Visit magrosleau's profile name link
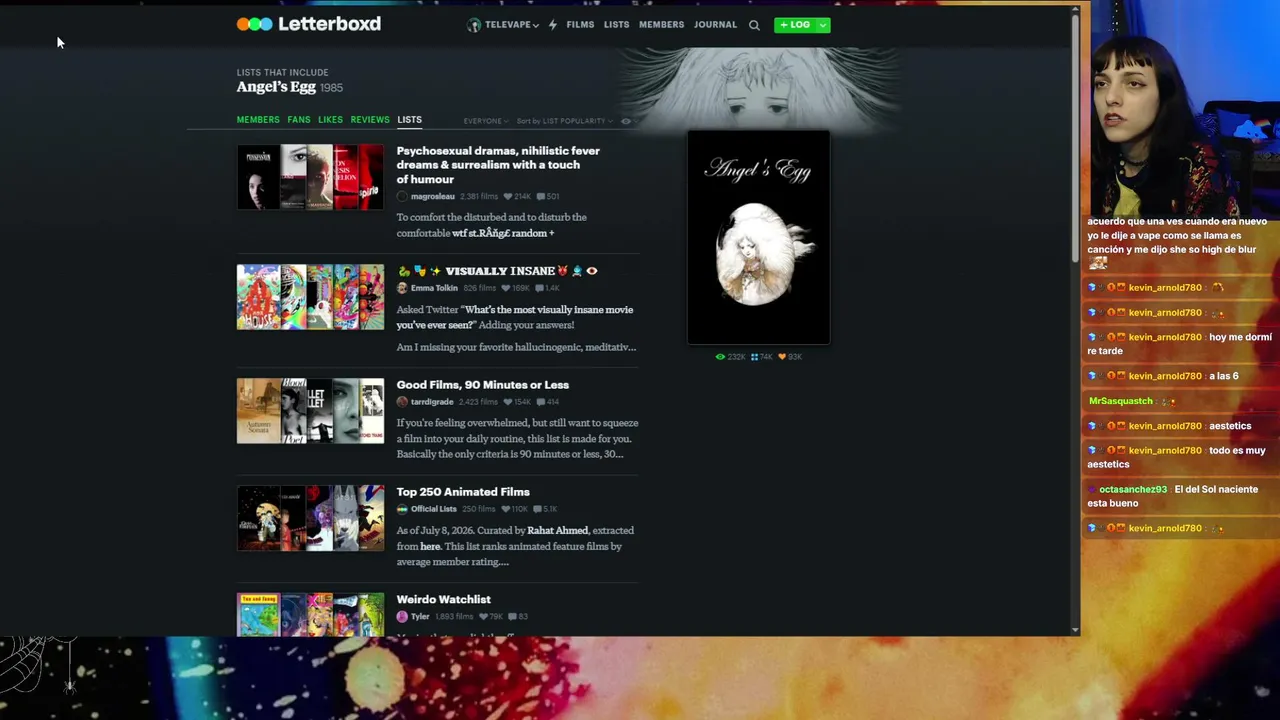This screenshot has height=720, width=1280. pyautogui.click(x=432, y=197)
